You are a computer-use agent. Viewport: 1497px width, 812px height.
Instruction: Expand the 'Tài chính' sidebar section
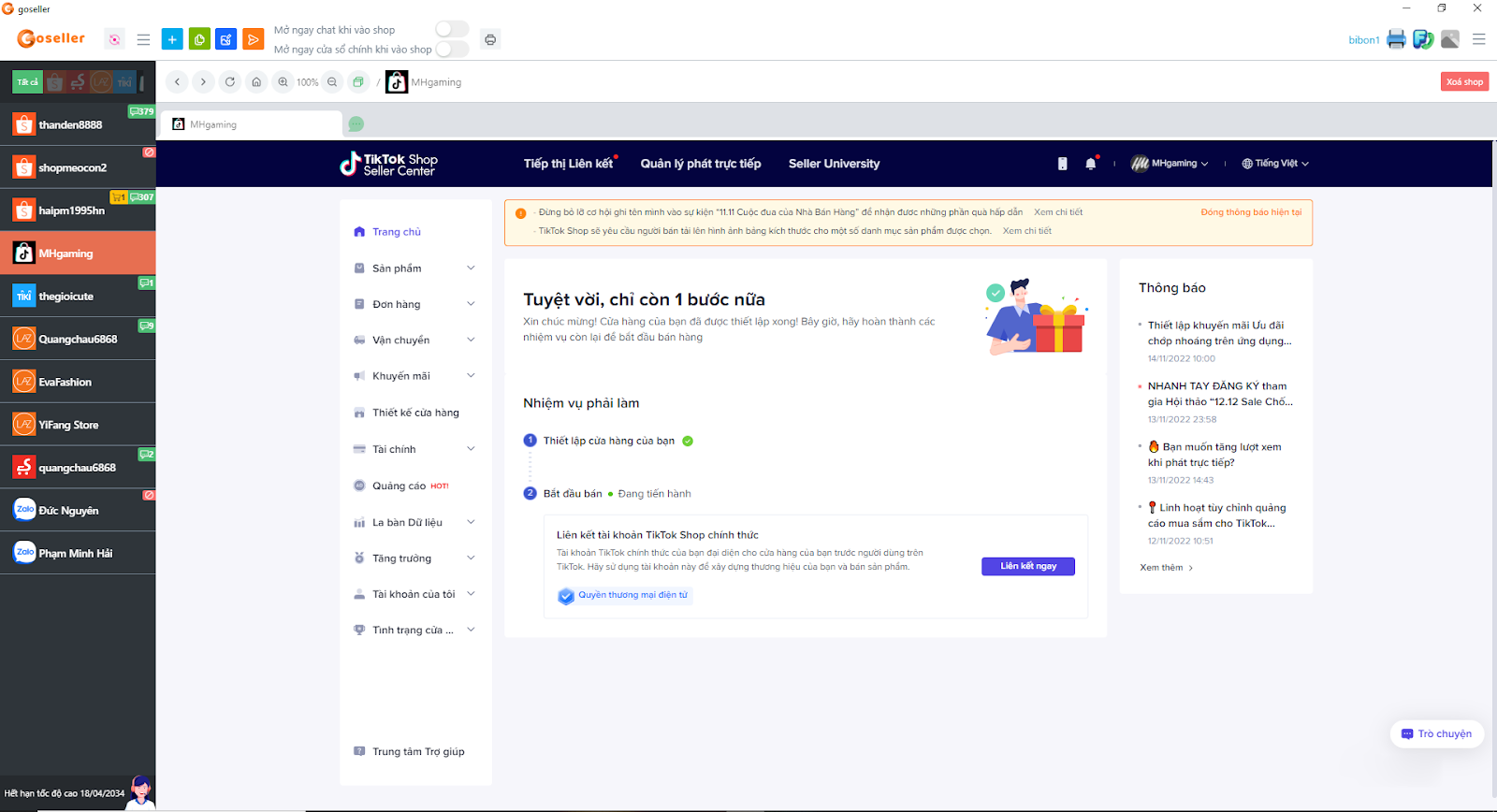(415, 449)
